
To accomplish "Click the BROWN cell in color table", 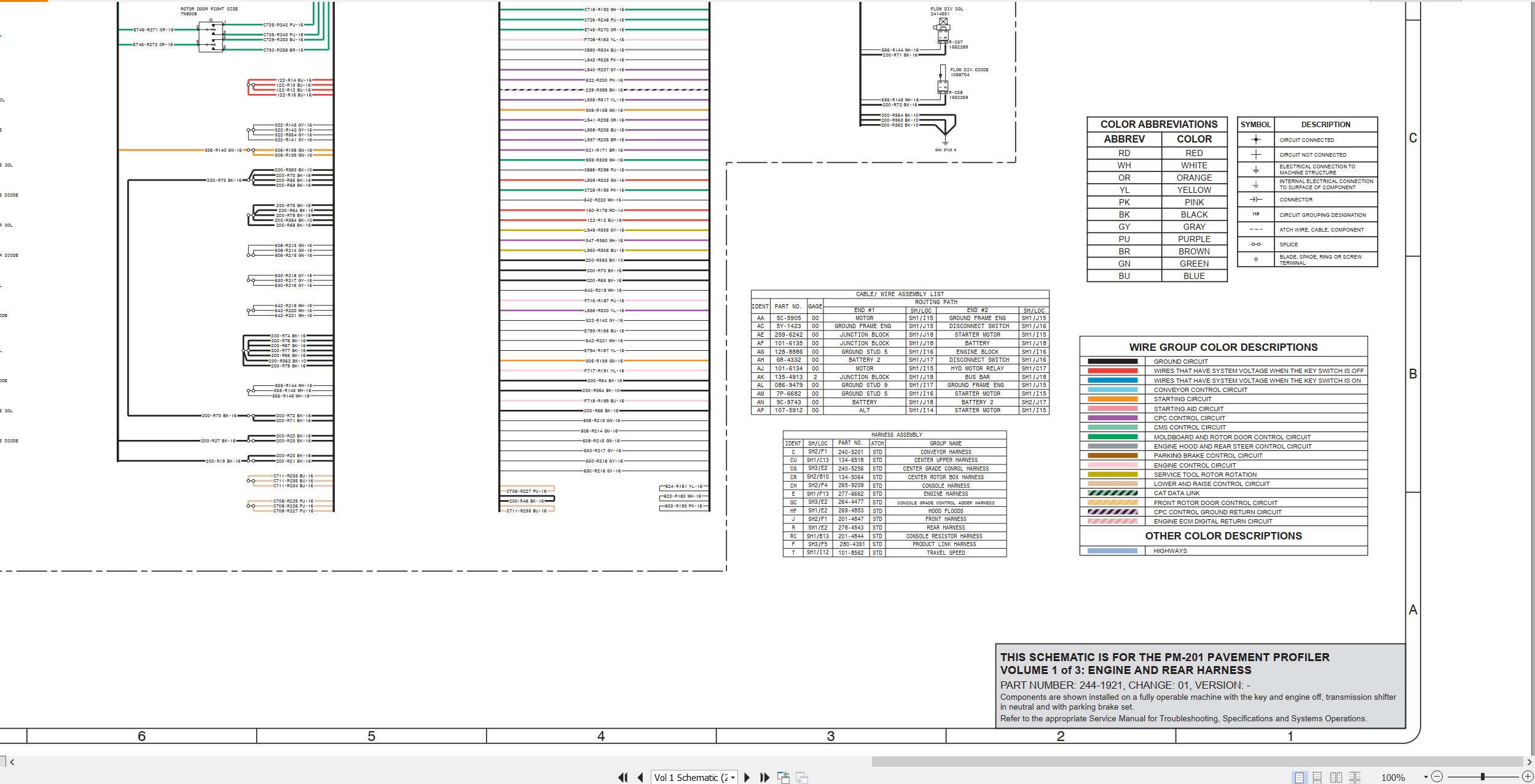I will click(x=1194, y=251).
